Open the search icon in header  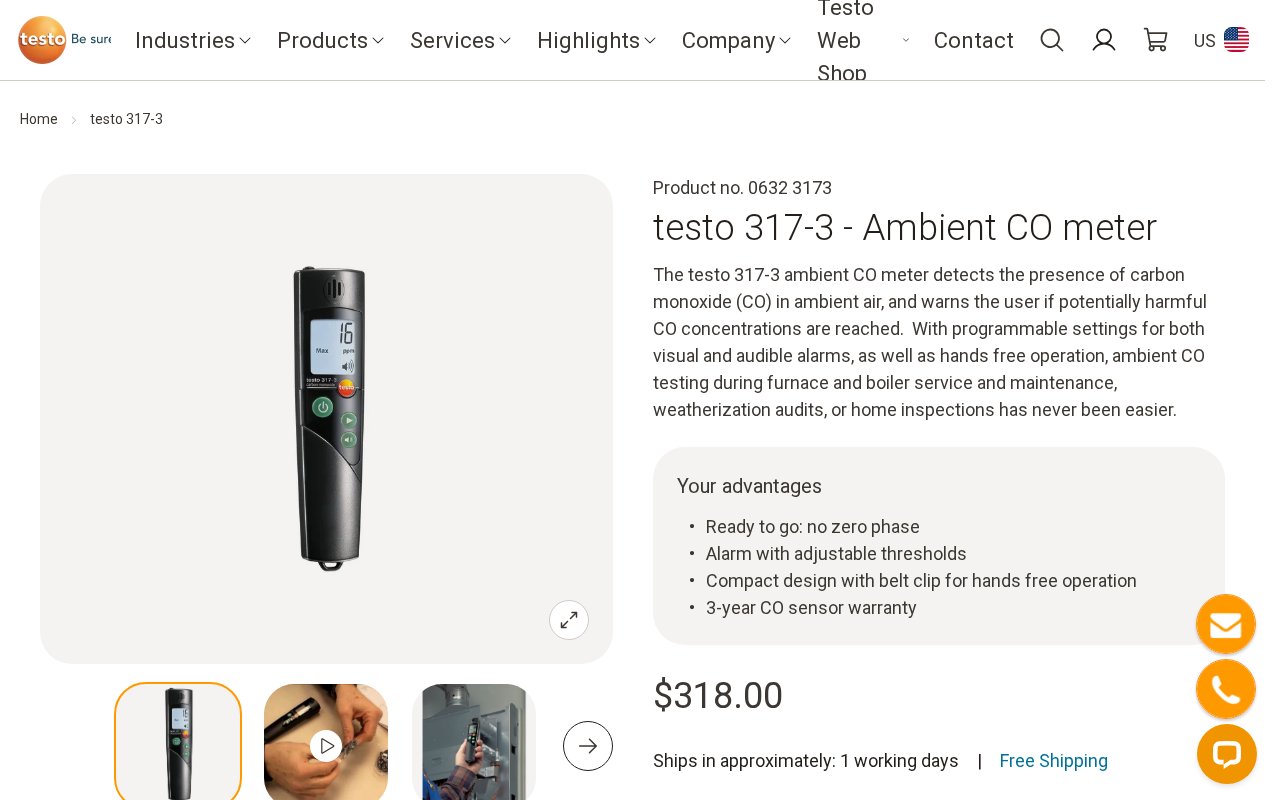click(x=1051, y=40)
